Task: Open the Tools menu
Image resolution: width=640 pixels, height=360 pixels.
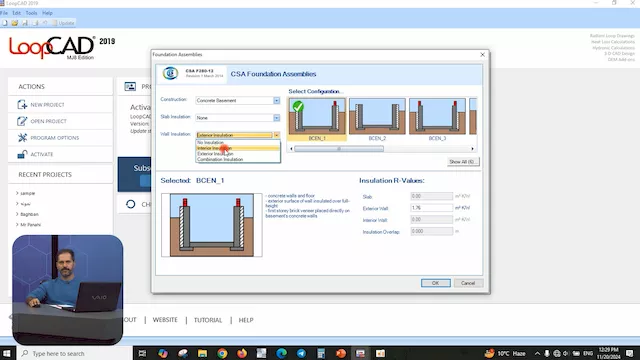Action: click(x=31, y=13)
